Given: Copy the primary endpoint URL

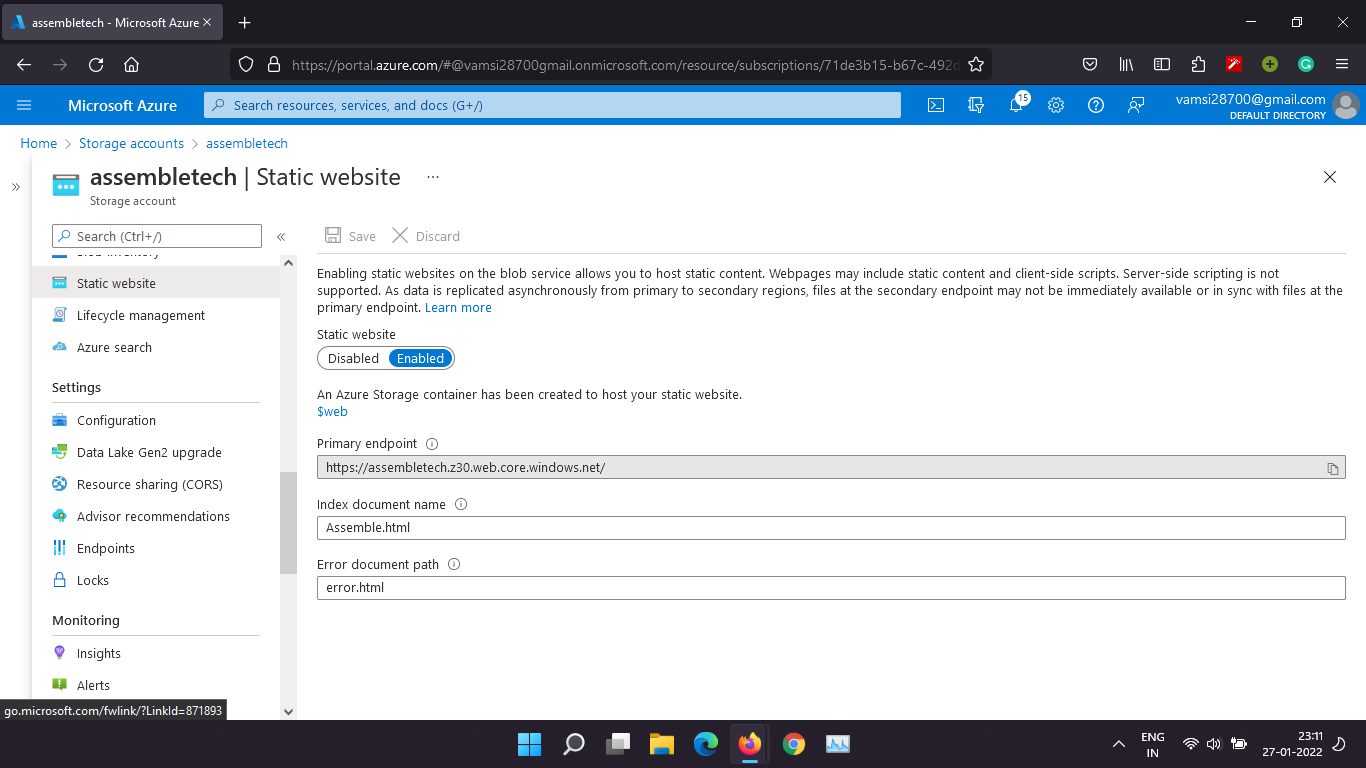Looking at the screenshot, I should pyautogui.click(x=1331, y=466).
